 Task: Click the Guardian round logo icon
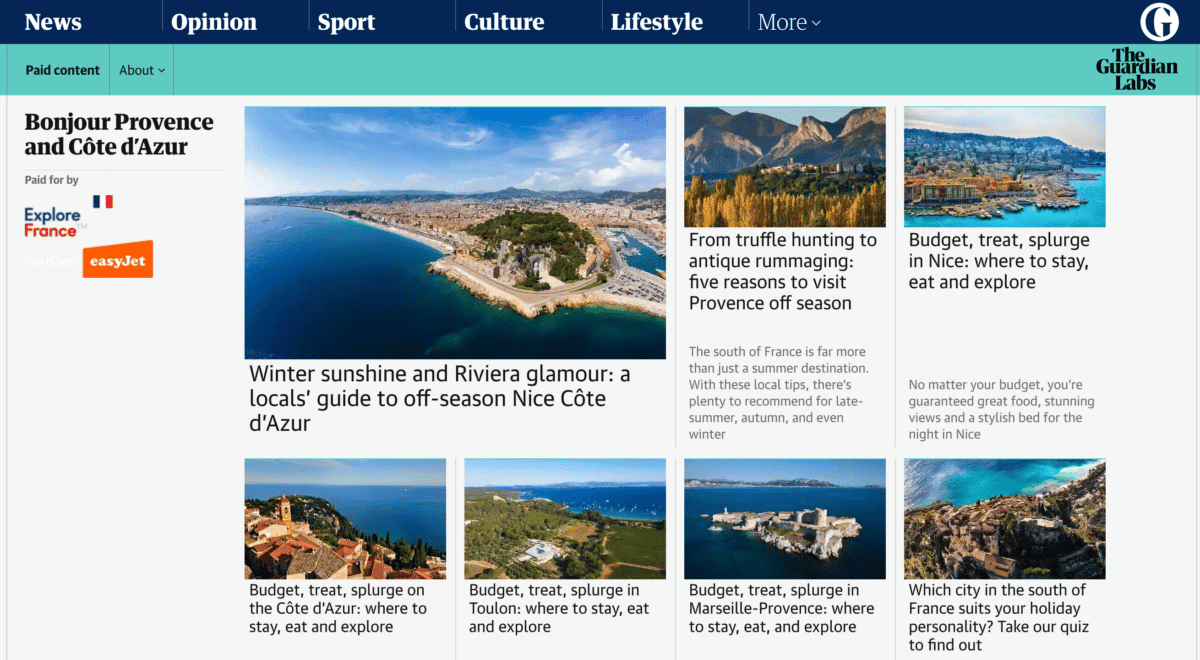(x=1159, y=22)
